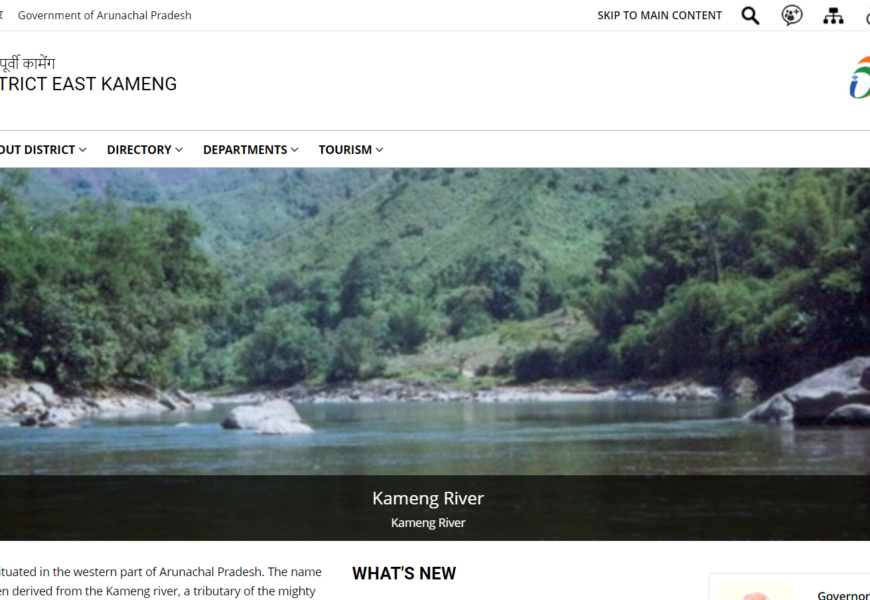Viewport: 870px width, 600px height.
Task: Expand the Directory dropdown arrow
Action: coord(179,150)
